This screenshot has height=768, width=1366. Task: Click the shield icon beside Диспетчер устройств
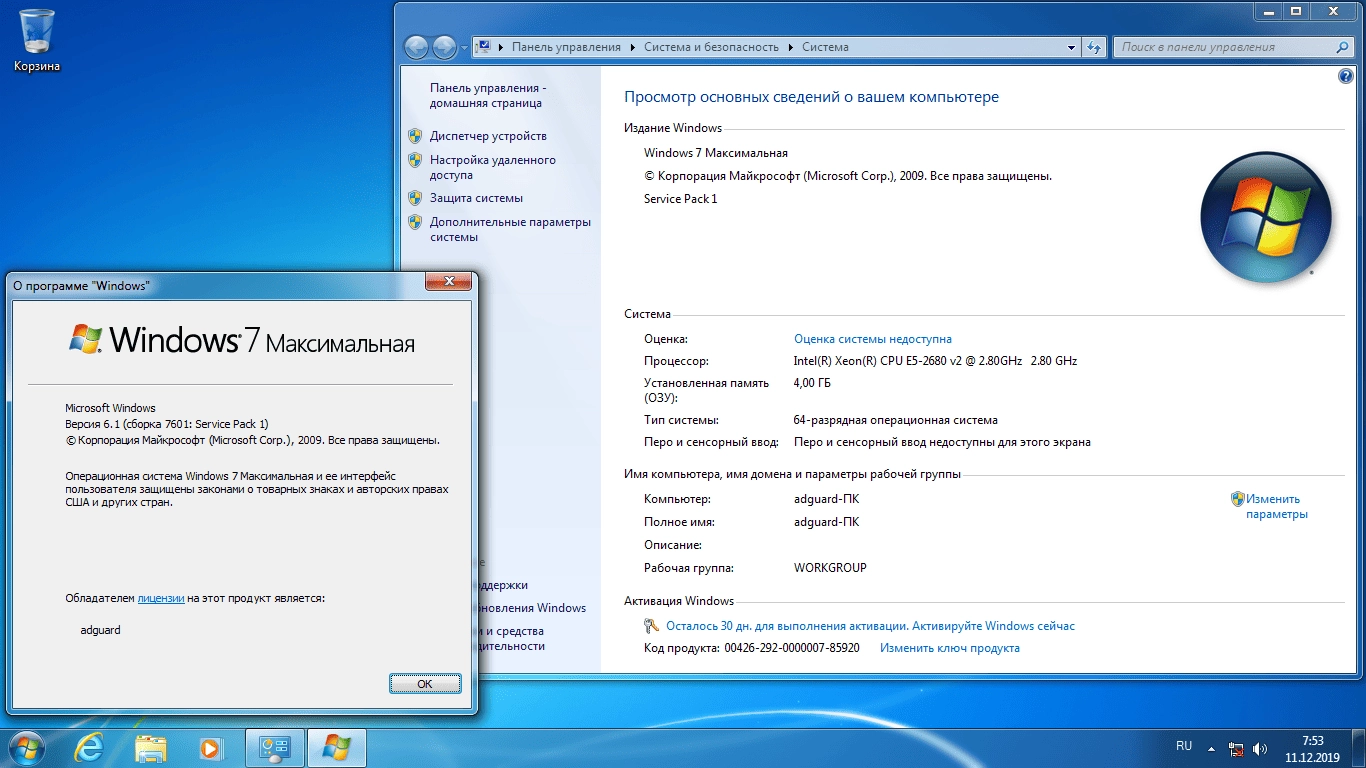416,136
